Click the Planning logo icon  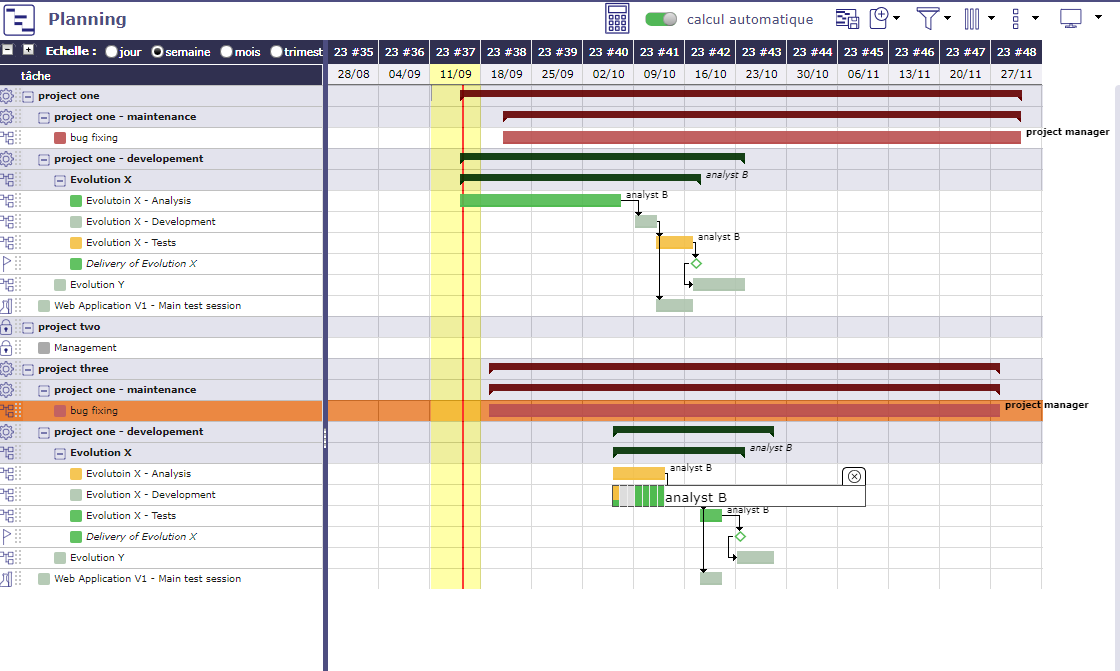[x=19, y=19]
